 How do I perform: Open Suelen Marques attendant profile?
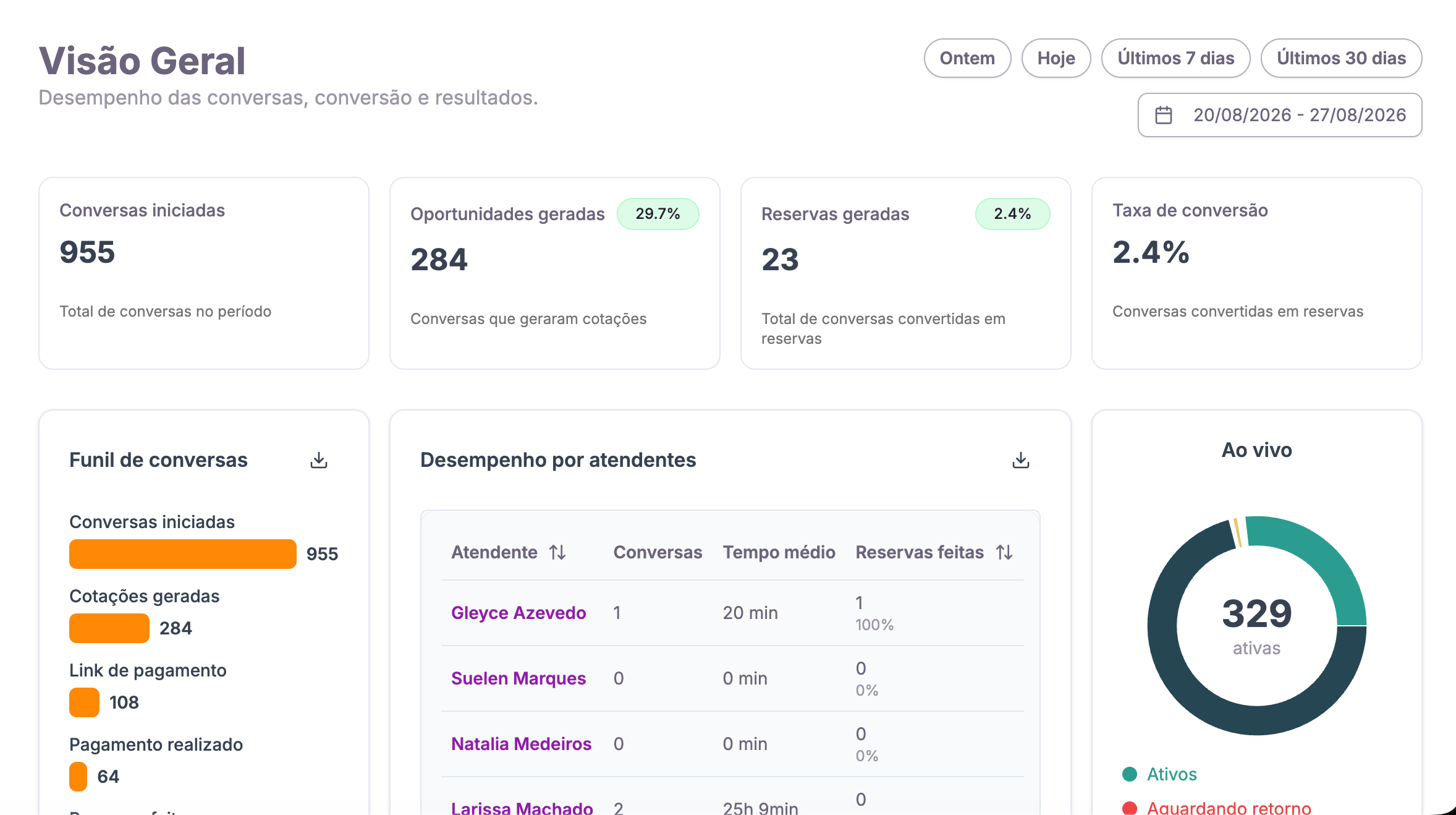[x=518, y=678]
